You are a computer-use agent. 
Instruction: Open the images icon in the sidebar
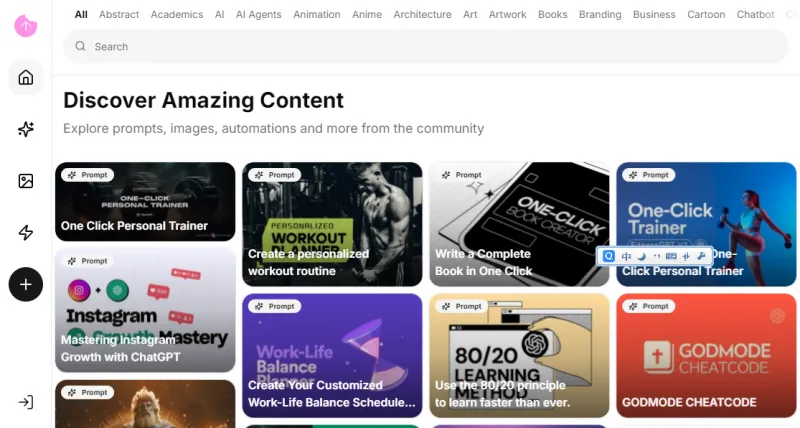click(x=26, y=181)
